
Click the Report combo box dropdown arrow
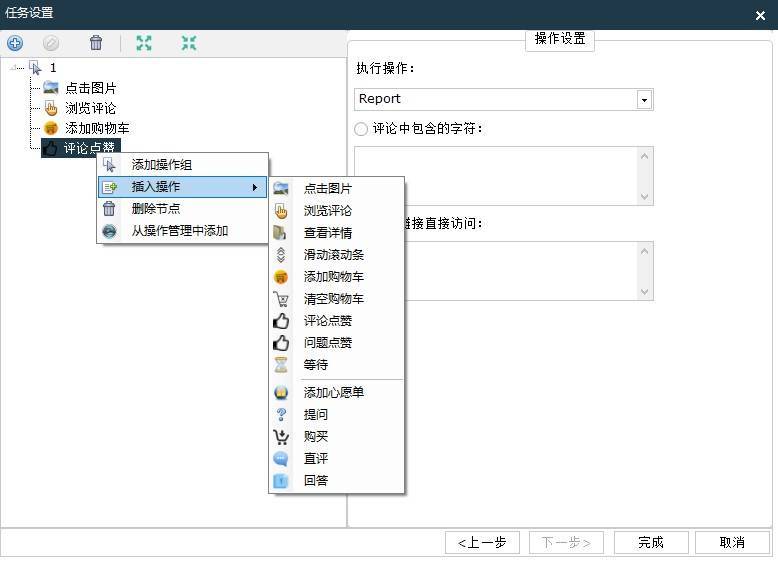[644, 100]
